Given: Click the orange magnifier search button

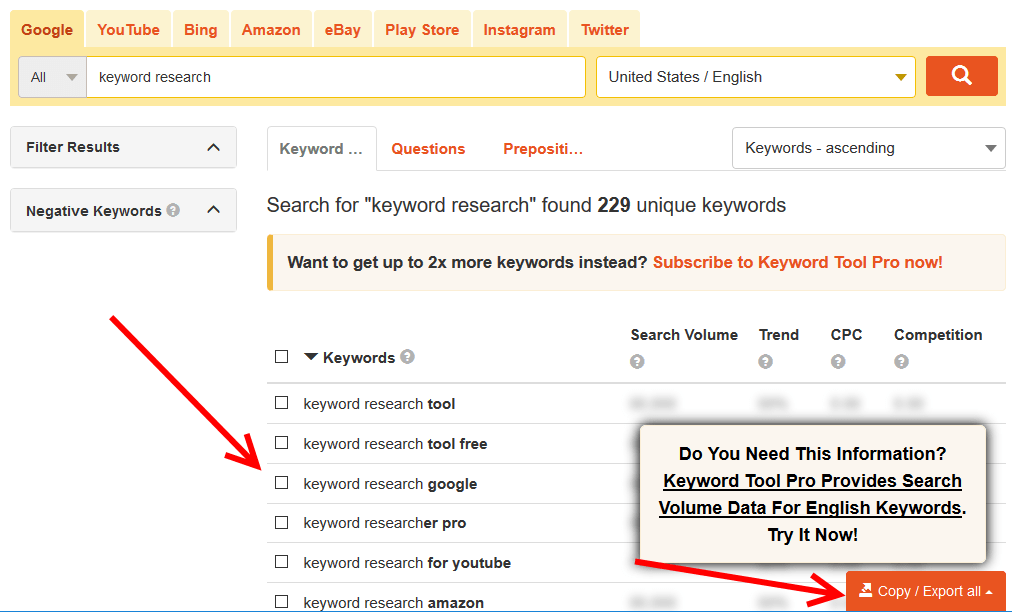Looking at the screenshot, I should tap(961, 76).
